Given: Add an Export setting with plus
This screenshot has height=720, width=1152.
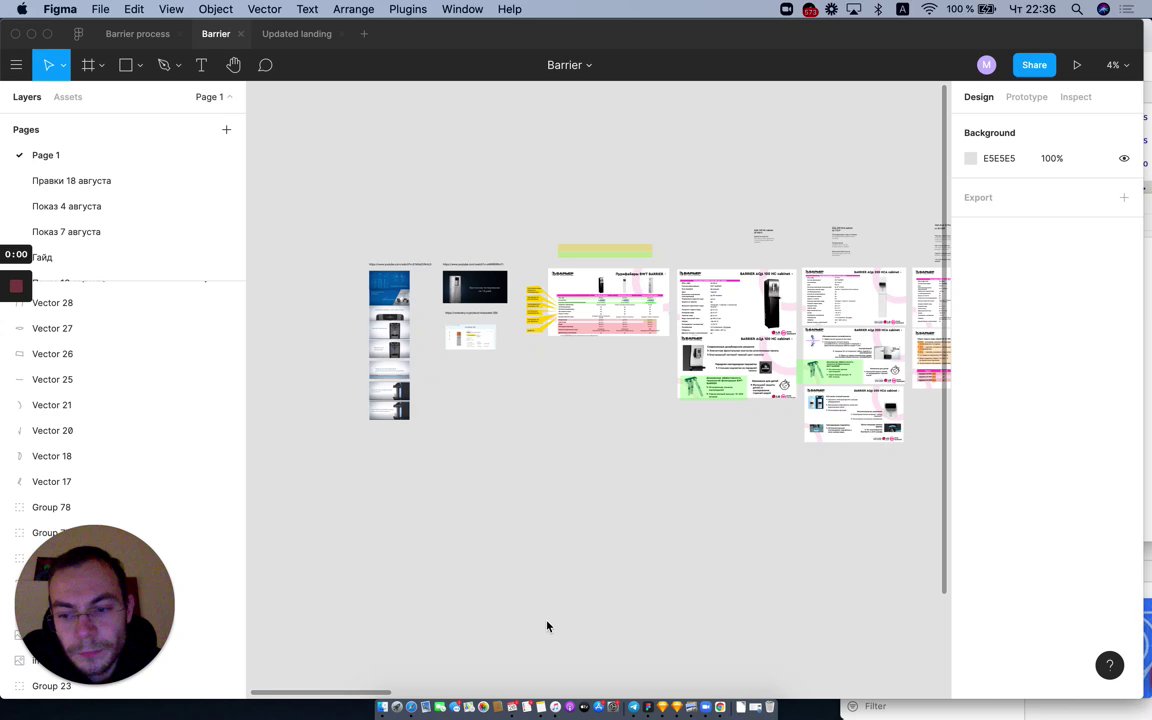Looking at the screenshot, I should coord(1123,197).
